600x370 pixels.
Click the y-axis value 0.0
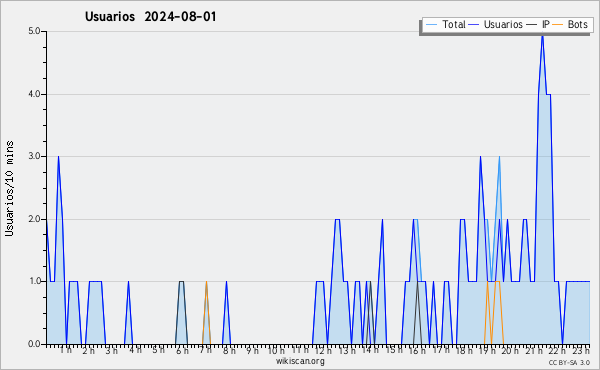click(34, 344)
